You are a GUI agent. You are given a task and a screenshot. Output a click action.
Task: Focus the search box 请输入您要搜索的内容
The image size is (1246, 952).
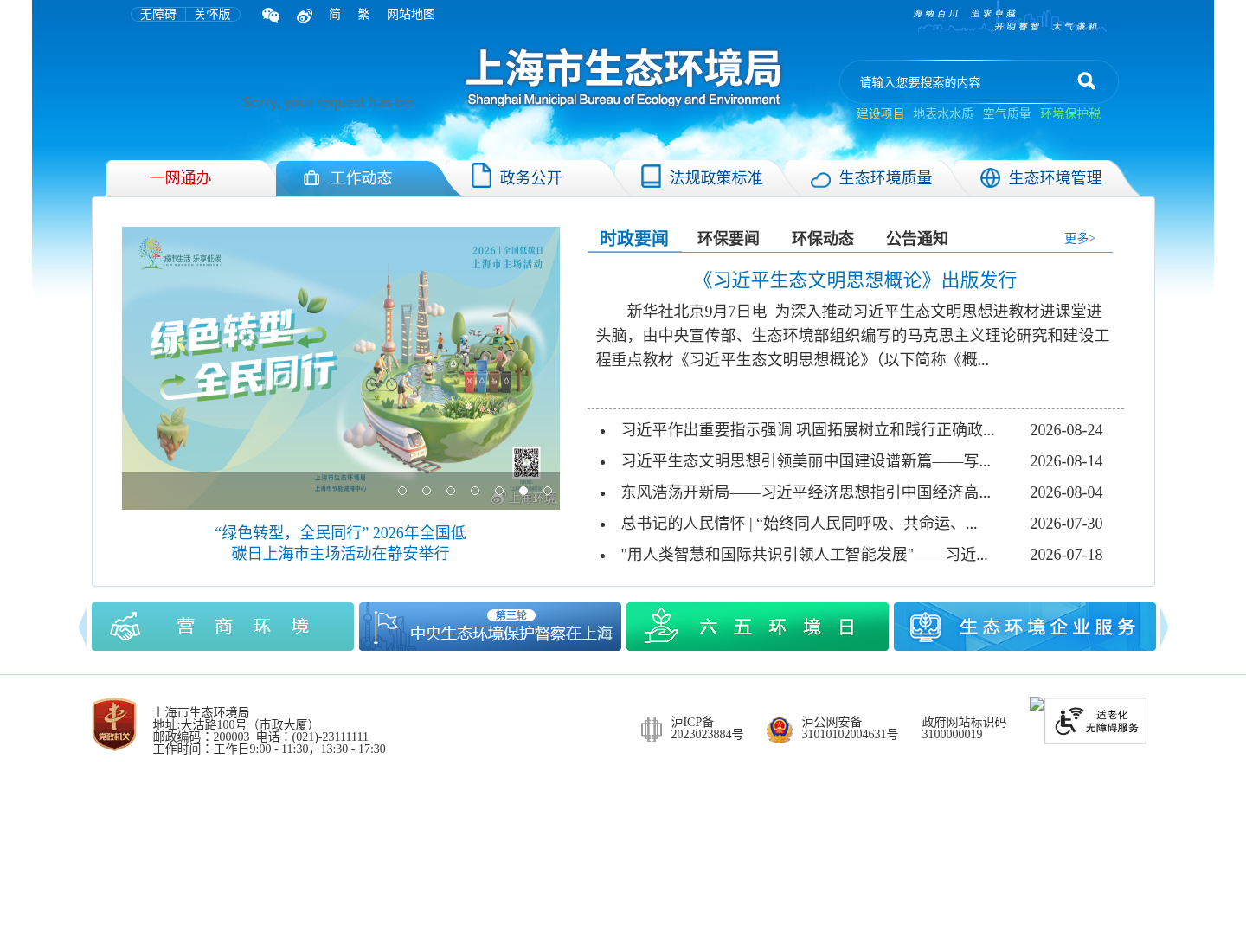(960, 82)
